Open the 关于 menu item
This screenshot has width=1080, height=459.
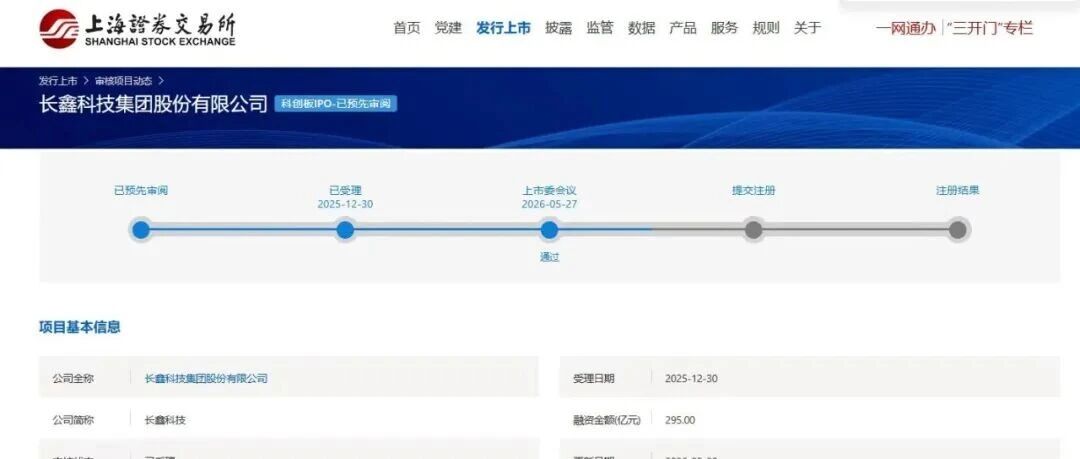click(x=807, y=28)
